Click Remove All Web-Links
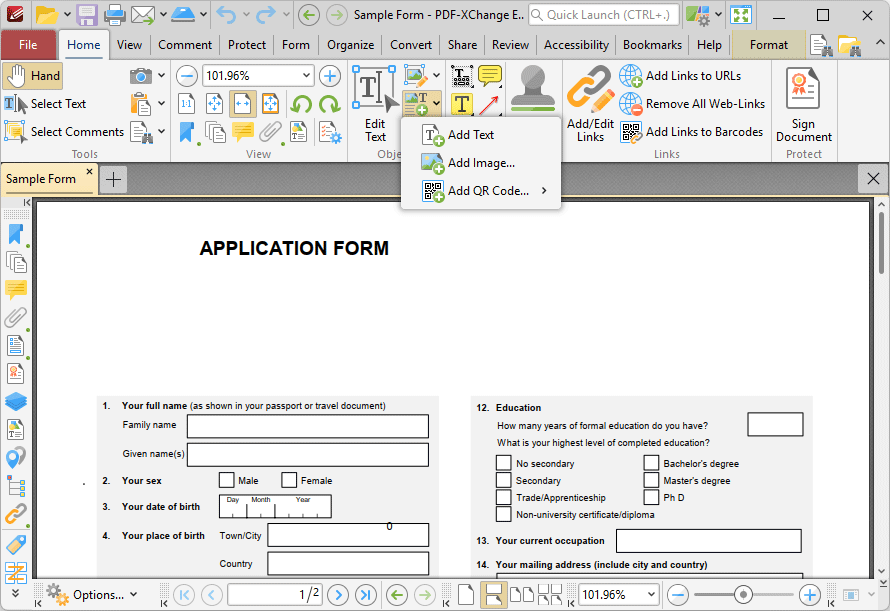 (692, 104)
